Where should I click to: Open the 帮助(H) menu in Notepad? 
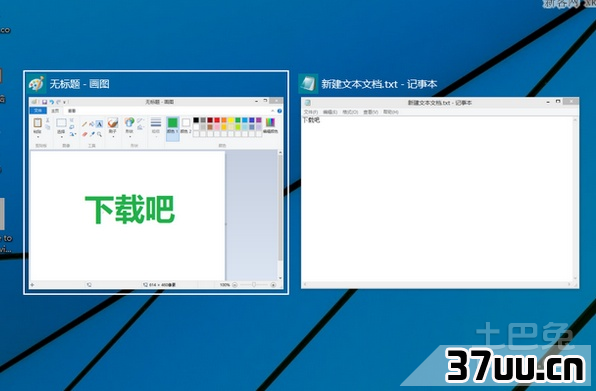(391, 112)
